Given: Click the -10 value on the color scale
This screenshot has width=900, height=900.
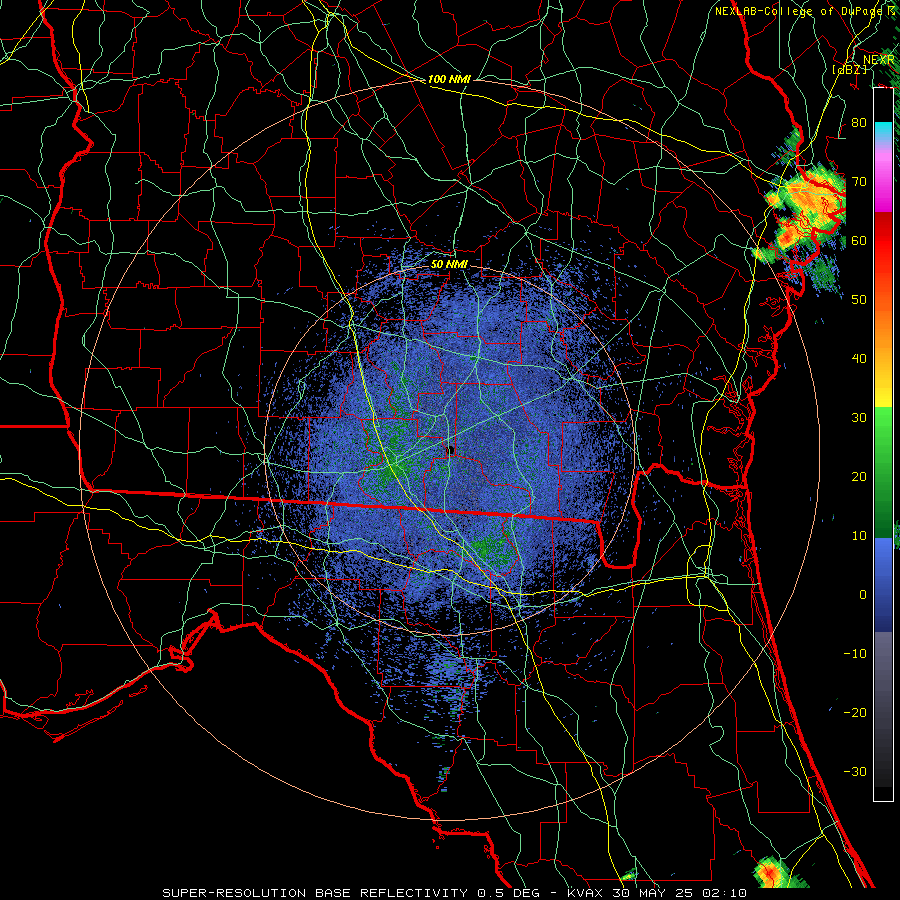Looking at the screenshot, I should (x=855, y=654).
